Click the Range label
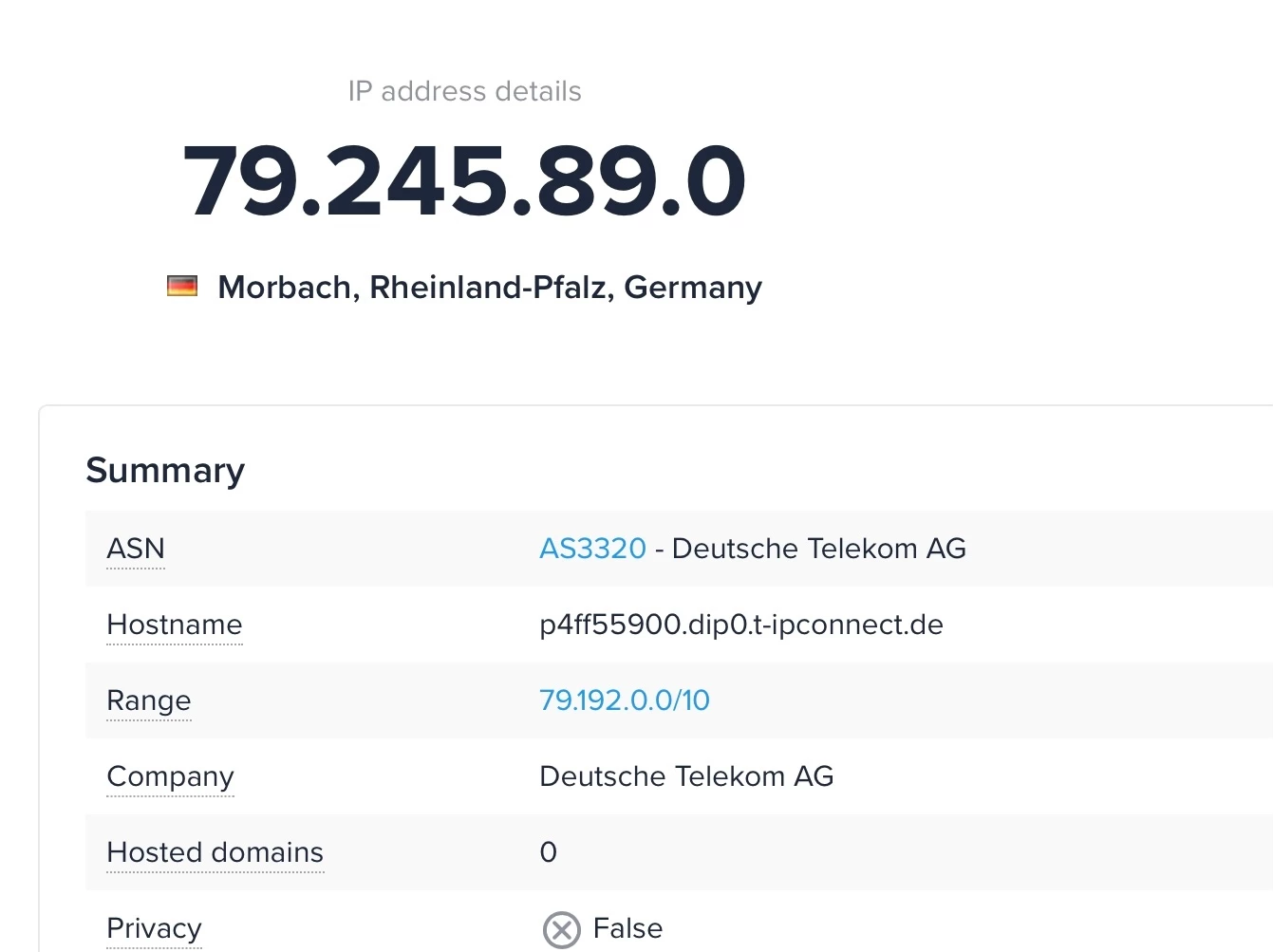The image size is (1273, 952). 149,700
